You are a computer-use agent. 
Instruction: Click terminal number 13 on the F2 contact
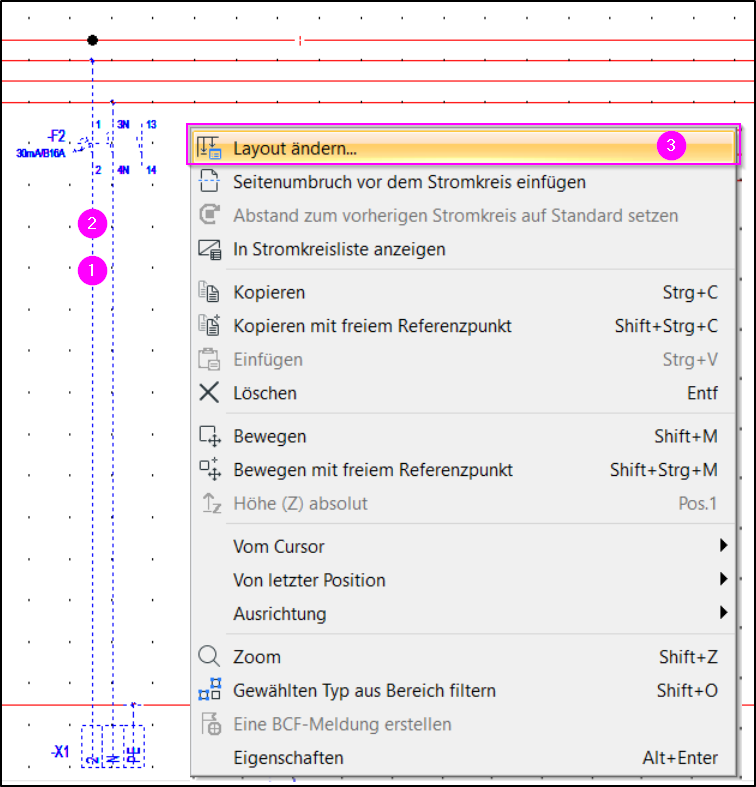pos(151,124)
